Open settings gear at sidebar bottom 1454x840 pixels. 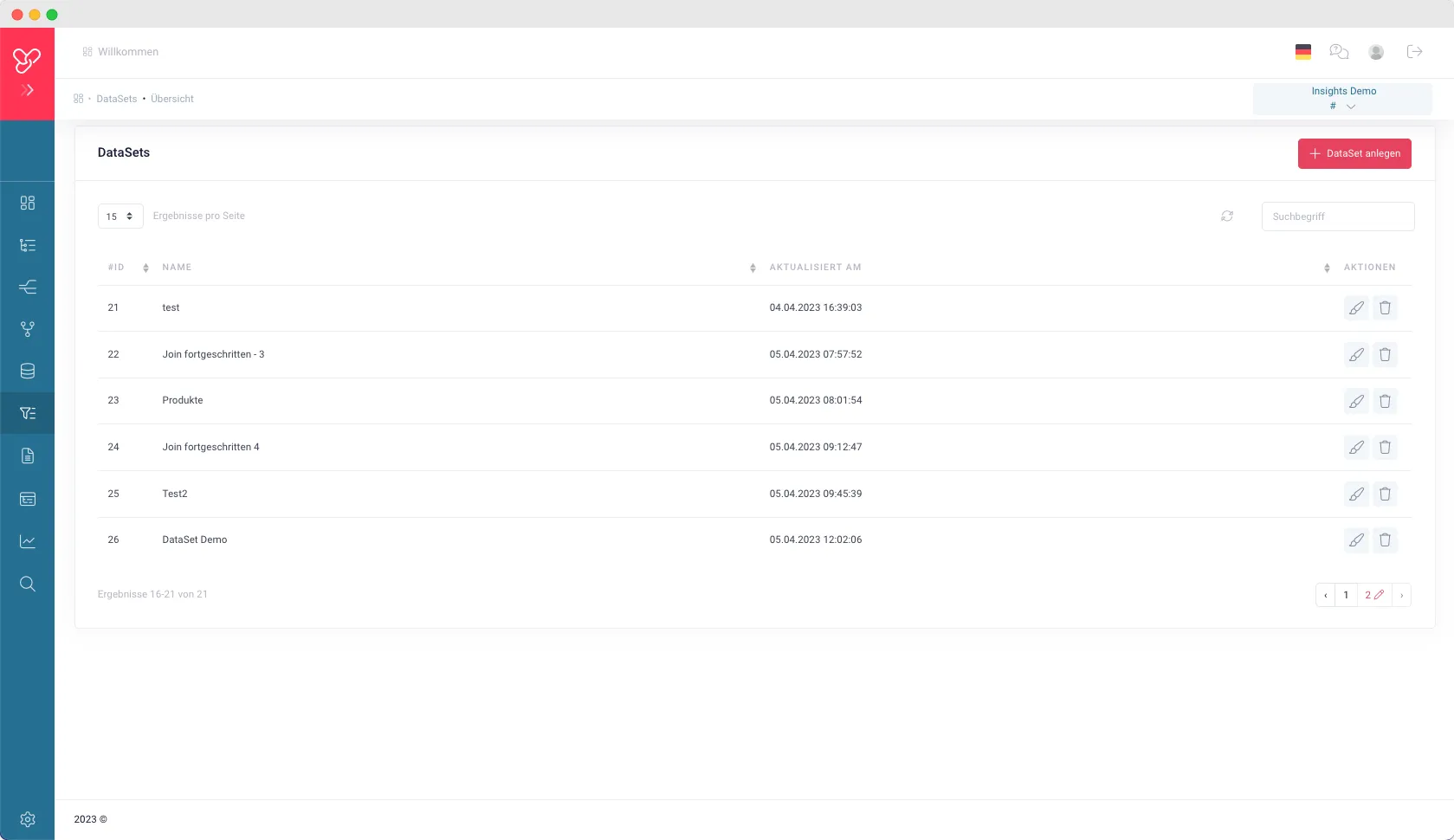28,819
